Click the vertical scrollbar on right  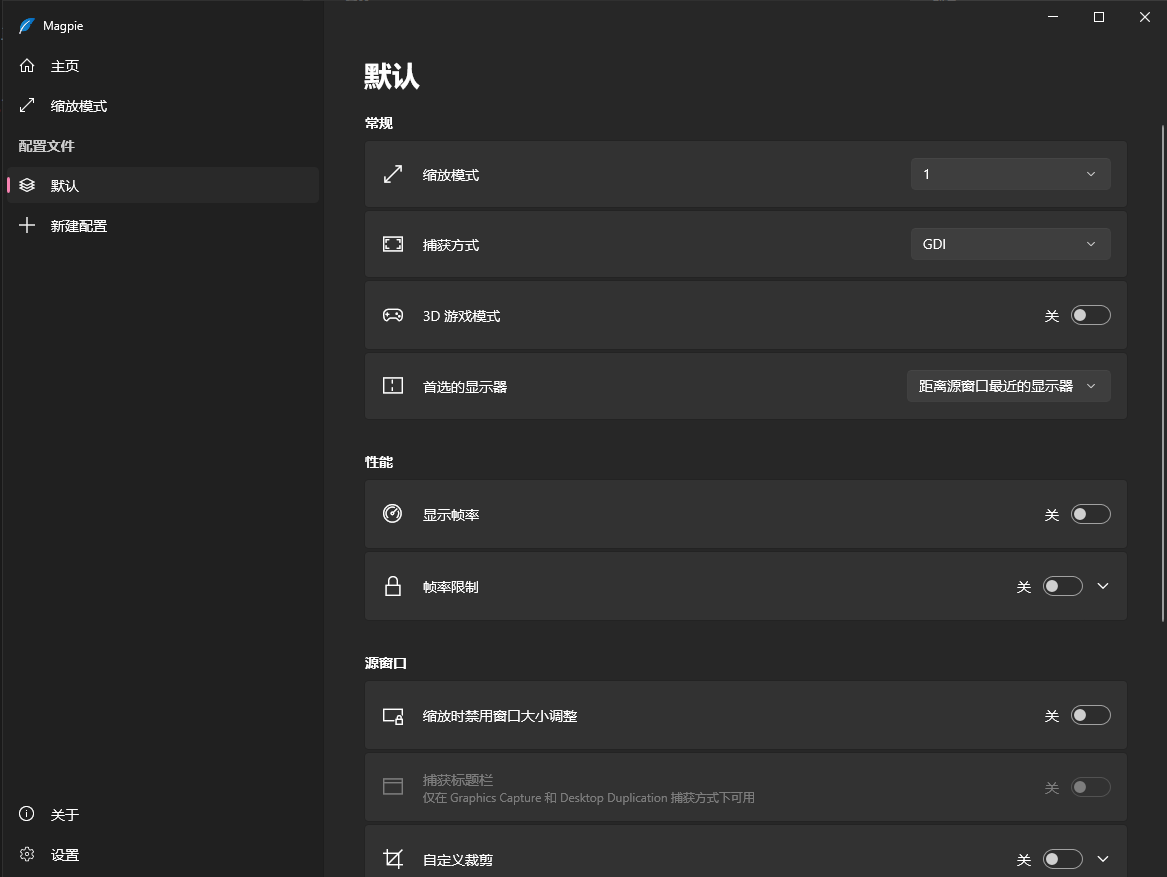1163,372
